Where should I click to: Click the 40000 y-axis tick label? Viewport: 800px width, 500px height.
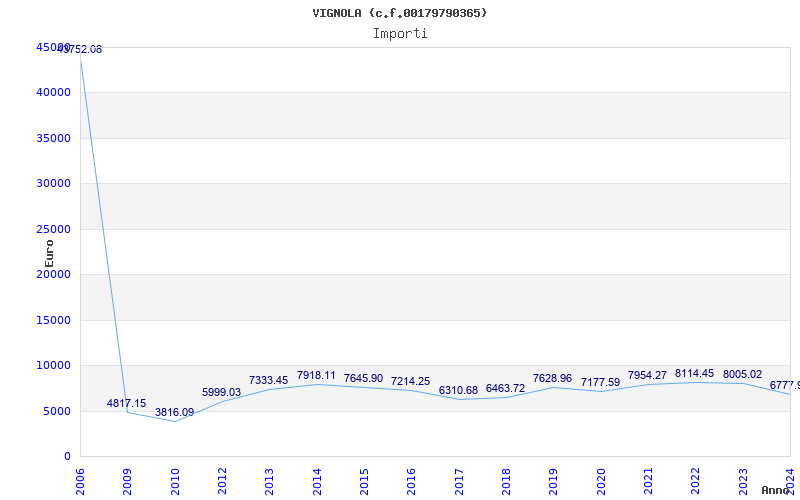point(53,92)
